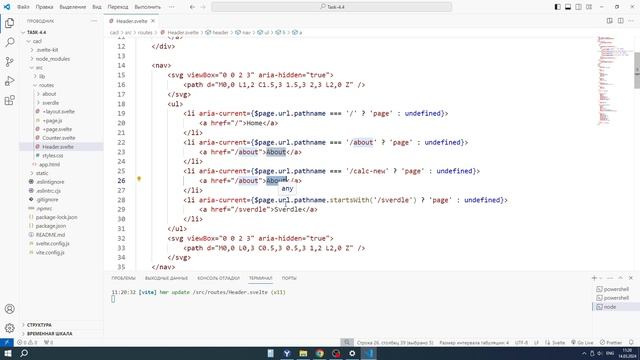Open +layout.svelte in the explorer

point(58,111)
